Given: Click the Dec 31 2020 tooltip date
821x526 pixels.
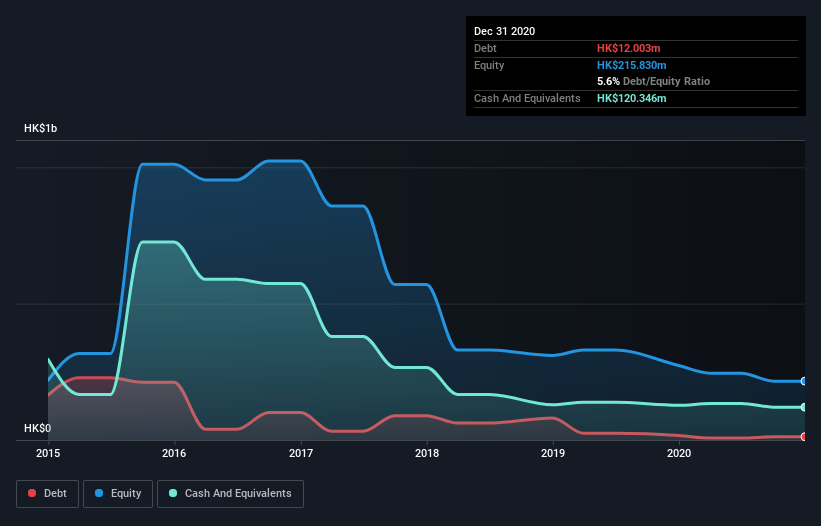Looking at the screenshot, I should pyautogui.click(x=504, y=31).
